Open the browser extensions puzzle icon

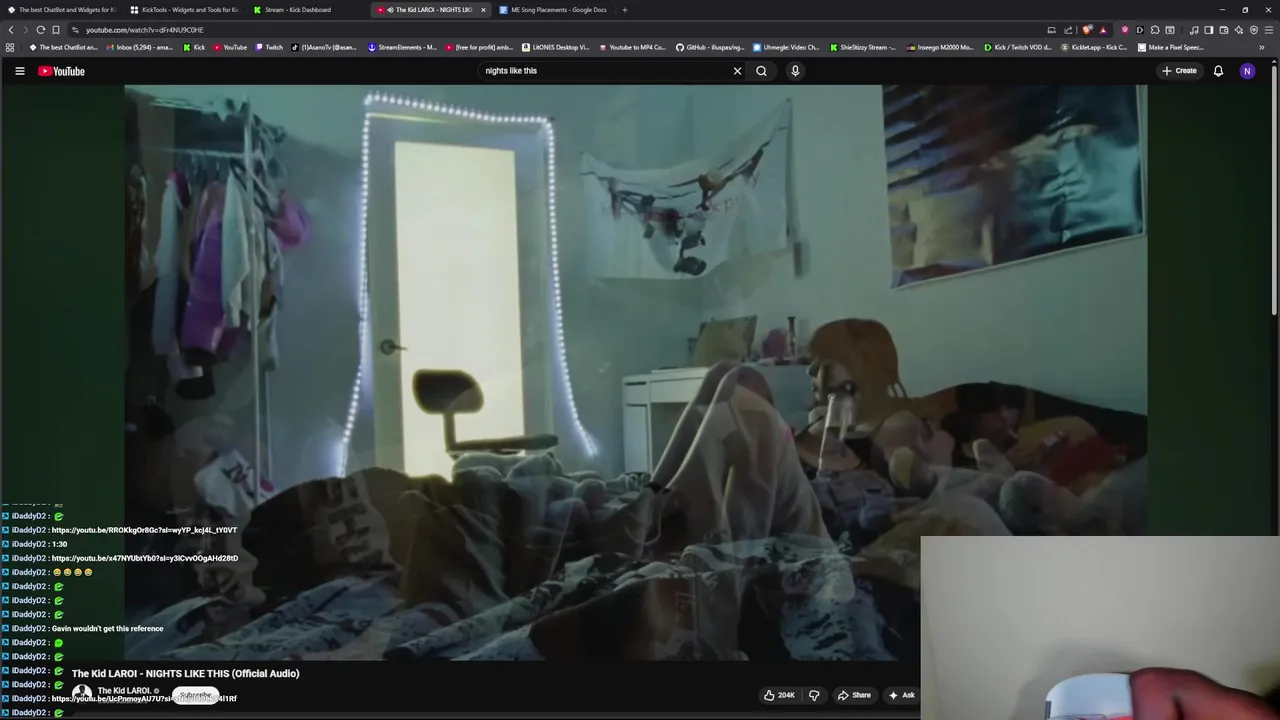point(1155,30)
